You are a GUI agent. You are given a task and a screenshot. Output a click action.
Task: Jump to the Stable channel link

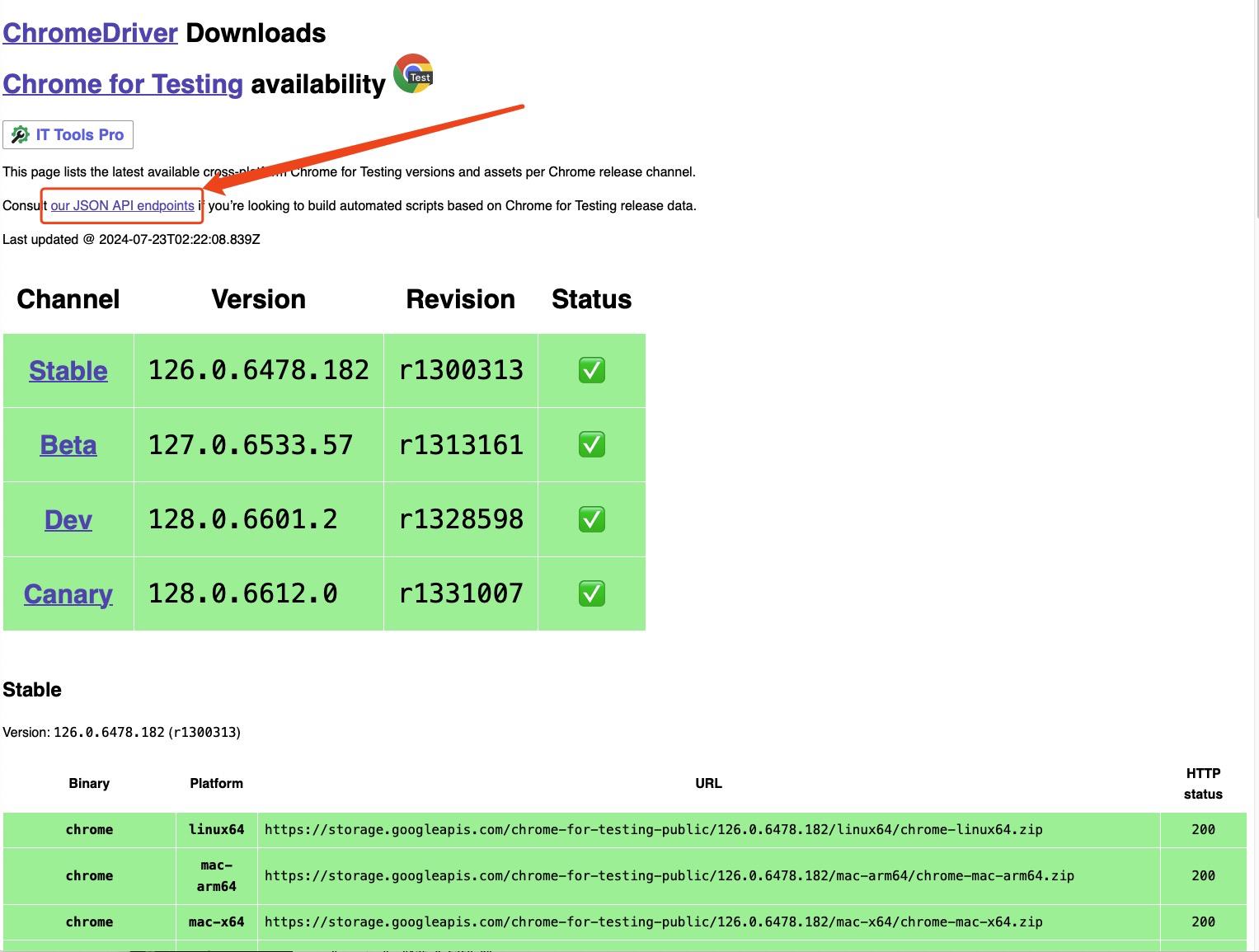click(x=68, y=371)
